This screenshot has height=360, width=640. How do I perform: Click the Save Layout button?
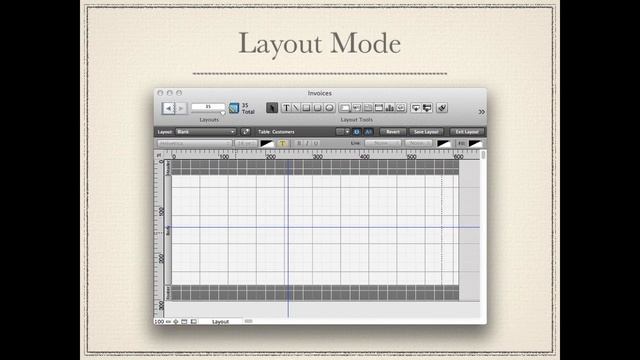tap(426, 131)
